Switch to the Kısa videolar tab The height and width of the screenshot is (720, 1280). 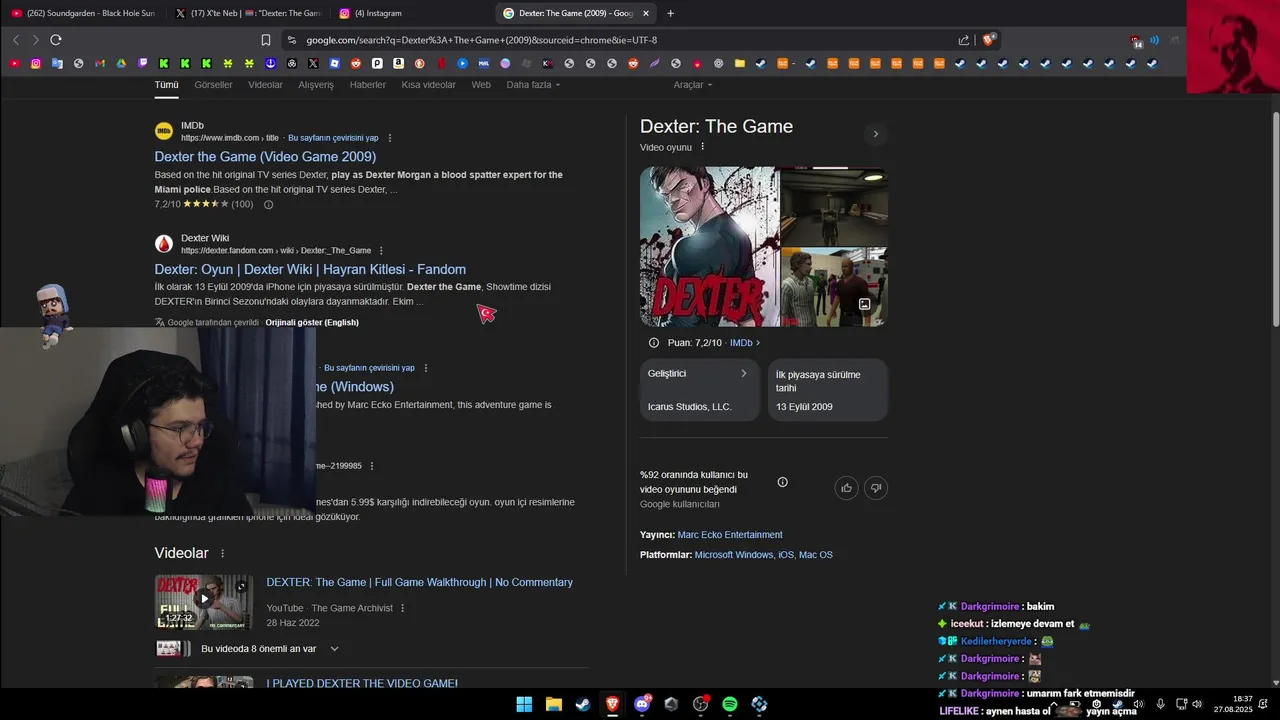click(x=428, y=85)
